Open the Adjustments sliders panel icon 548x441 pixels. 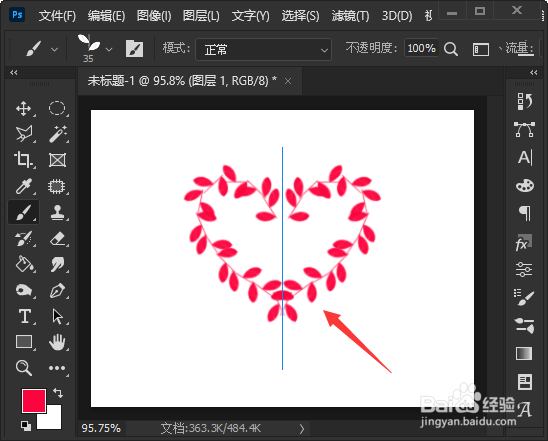524,270
